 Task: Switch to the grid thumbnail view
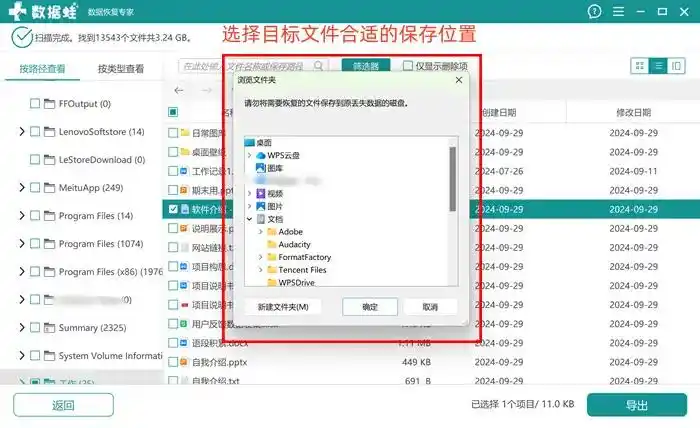coord(640,66)
